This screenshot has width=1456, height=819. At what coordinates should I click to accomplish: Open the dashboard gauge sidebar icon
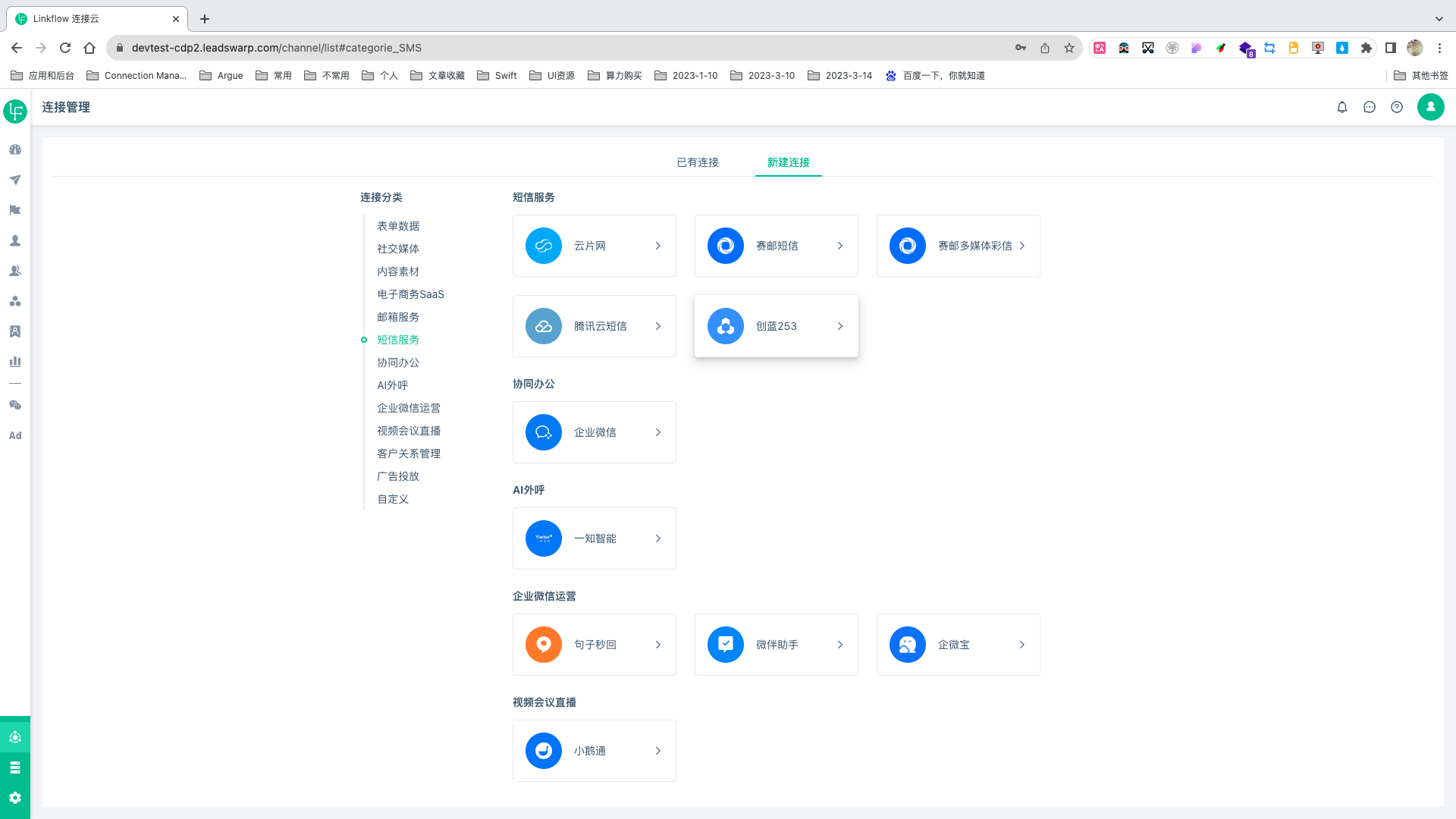[15, 149]
